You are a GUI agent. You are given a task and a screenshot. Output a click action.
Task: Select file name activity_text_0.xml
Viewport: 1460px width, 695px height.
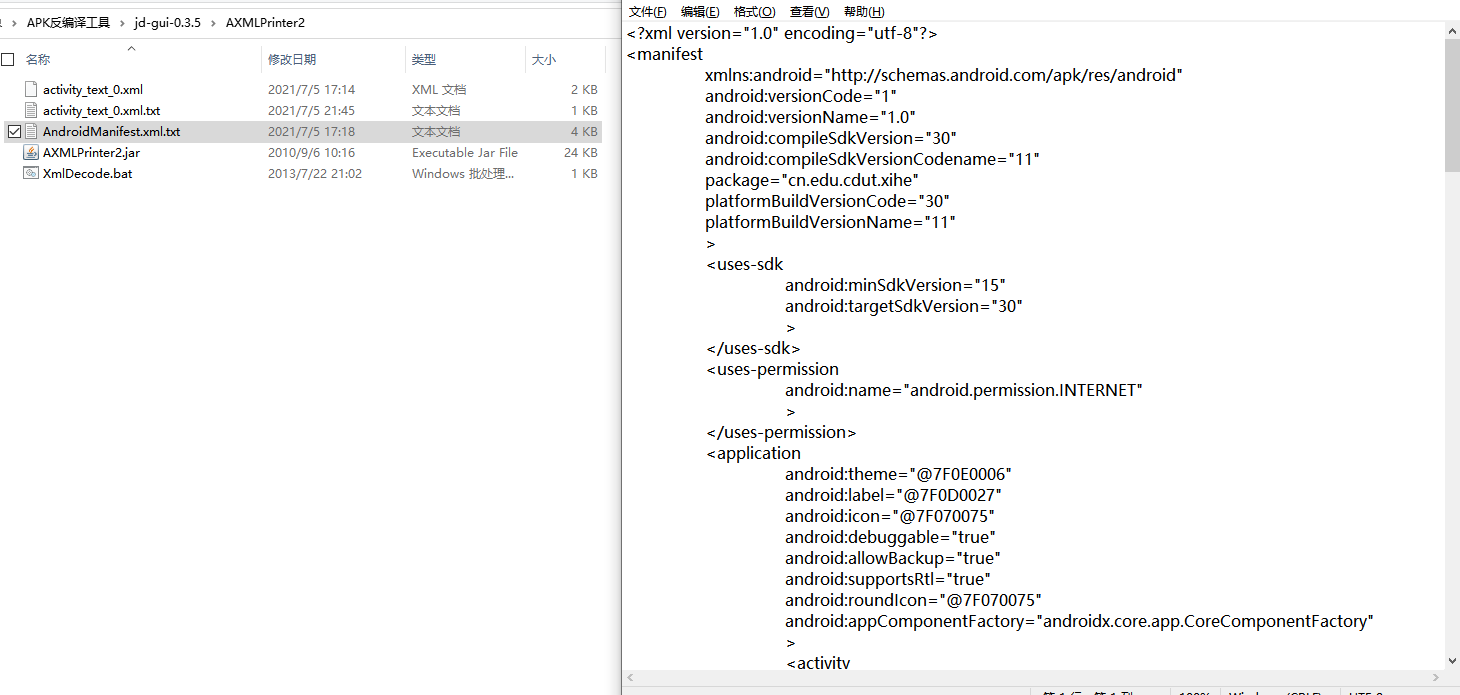93,90
